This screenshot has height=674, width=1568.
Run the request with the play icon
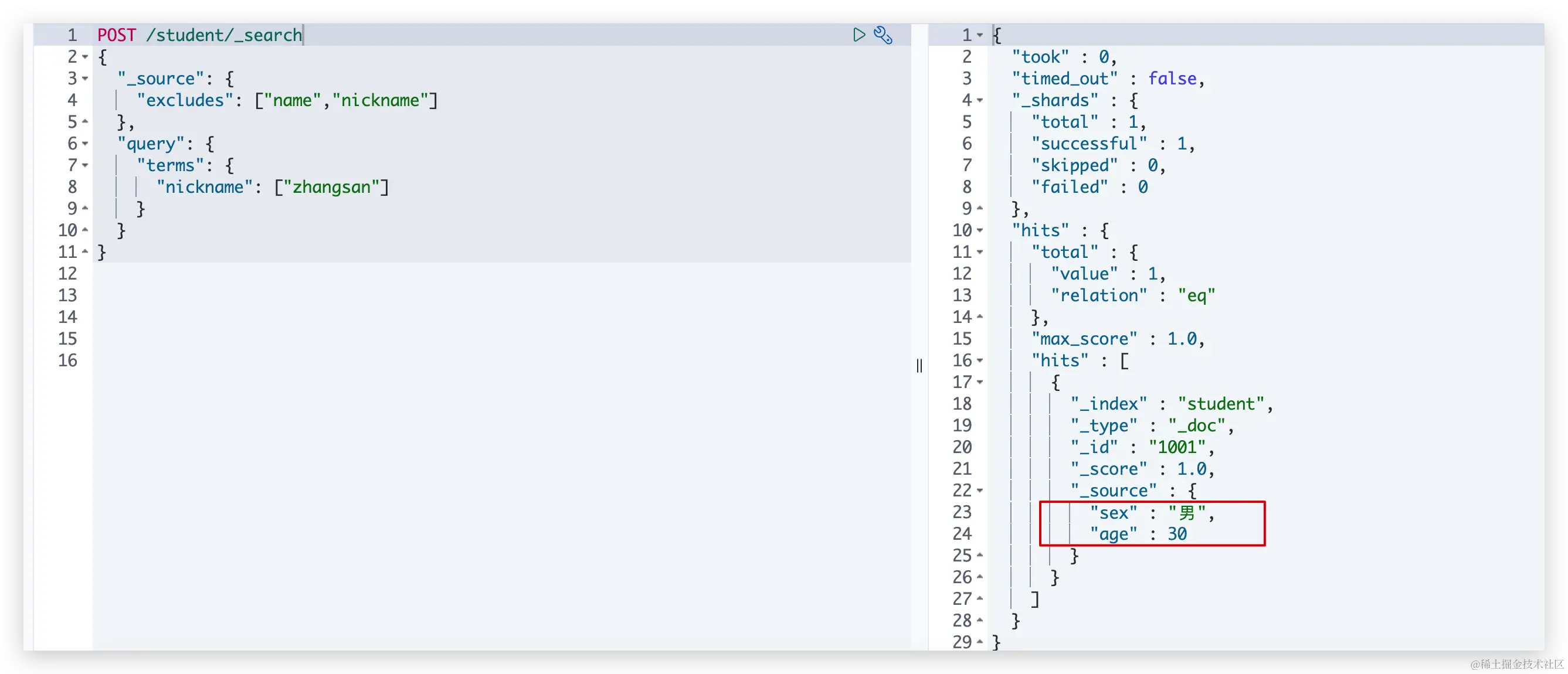(858, 35)
